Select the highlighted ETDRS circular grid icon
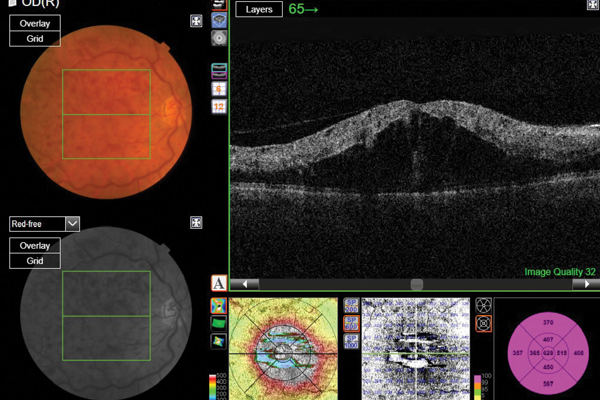This screenshot has height=400, width=600. click(483, 322)
